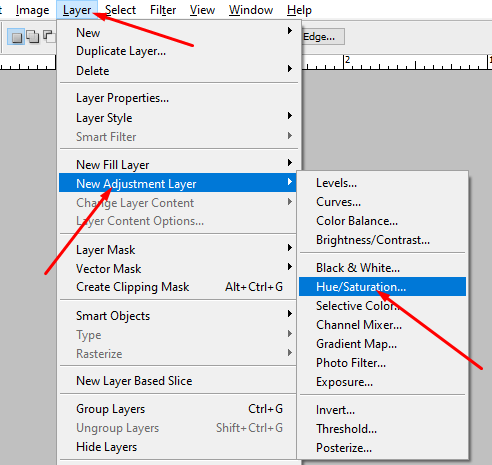
Task: Open the Help menu
Action: click(x=299, y=10)
